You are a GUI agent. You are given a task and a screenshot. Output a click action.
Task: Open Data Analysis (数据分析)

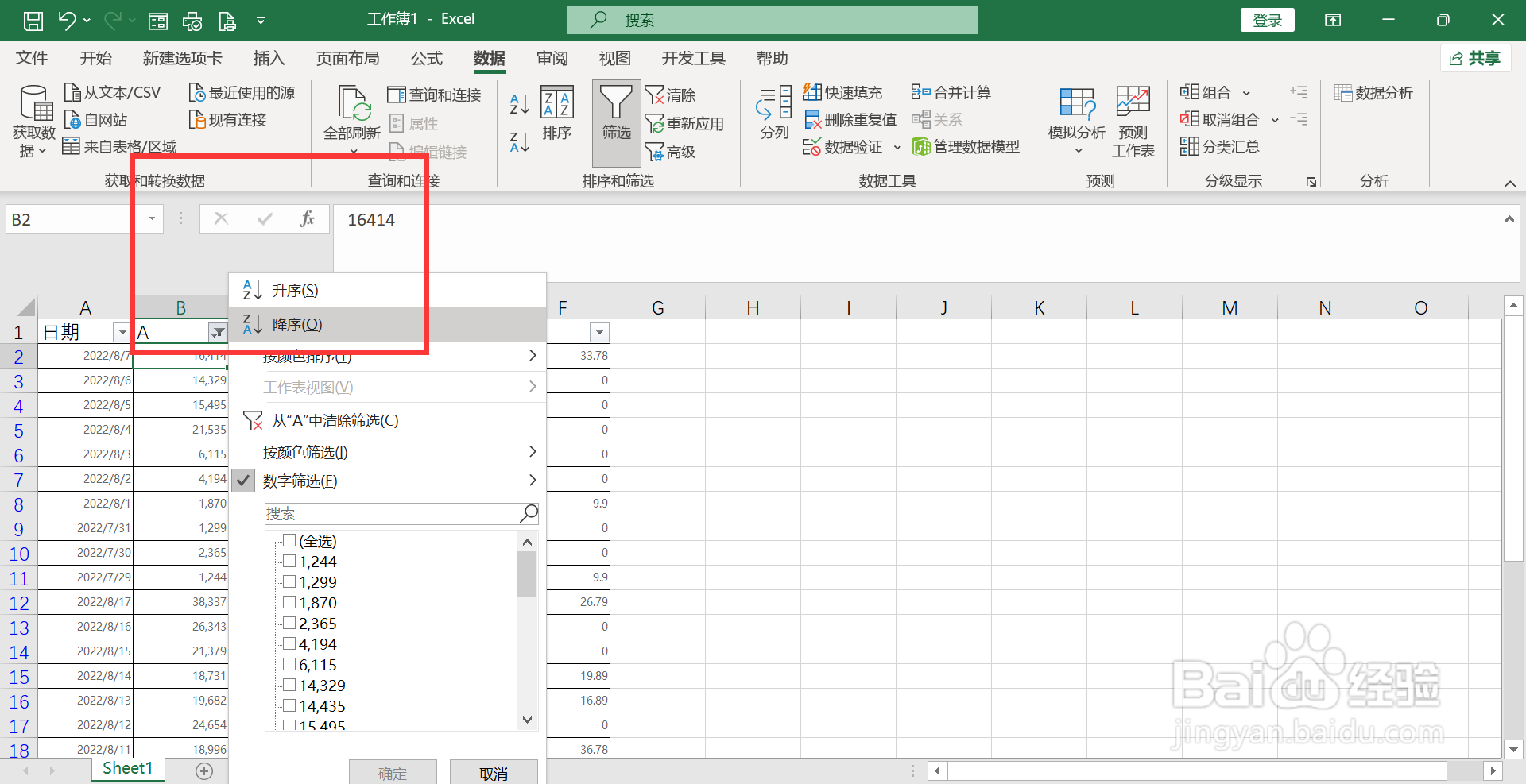tap(1374, 93)
